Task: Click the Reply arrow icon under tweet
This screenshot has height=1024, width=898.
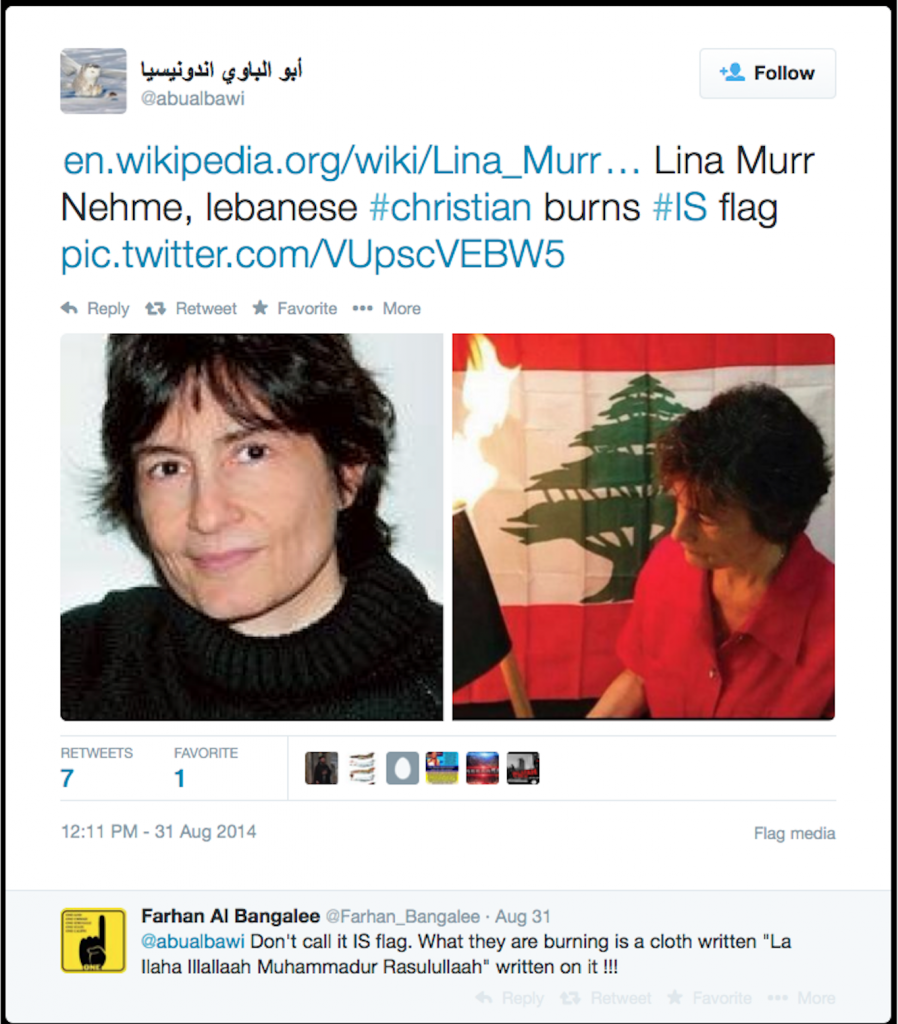Action: click(x=69, y=308)
